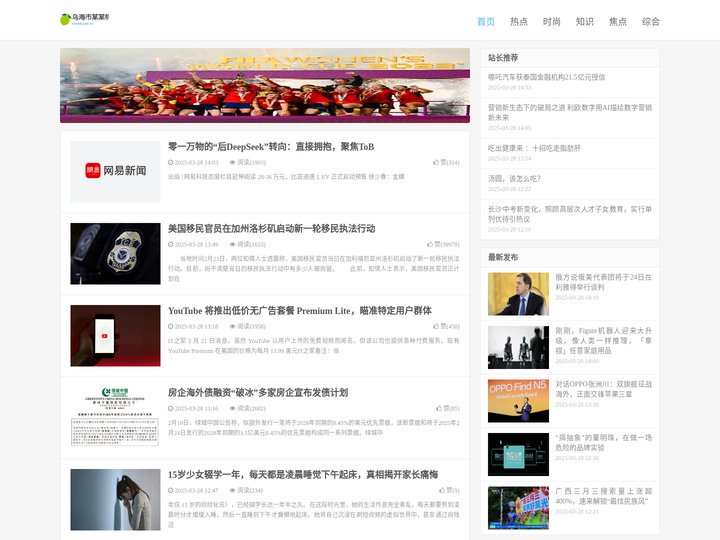
Task: Open the Figure robots thumbnail
Action: pos(518,348)
